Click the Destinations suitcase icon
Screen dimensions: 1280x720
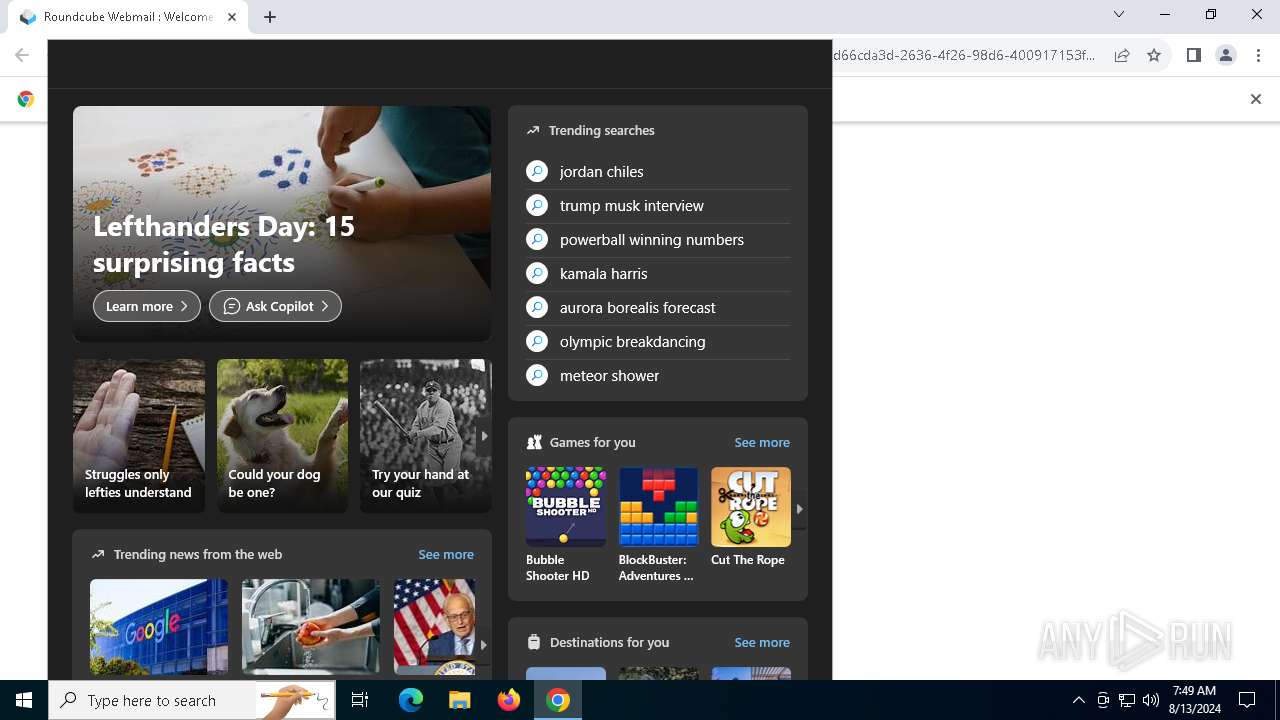tap(534, 642)
